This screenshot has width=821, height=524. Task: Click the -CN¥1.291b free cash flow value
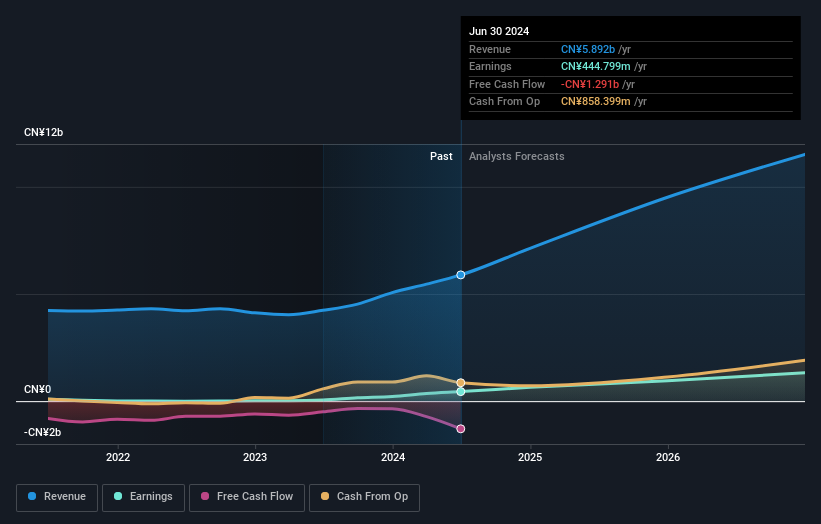(x=590, y=84)
